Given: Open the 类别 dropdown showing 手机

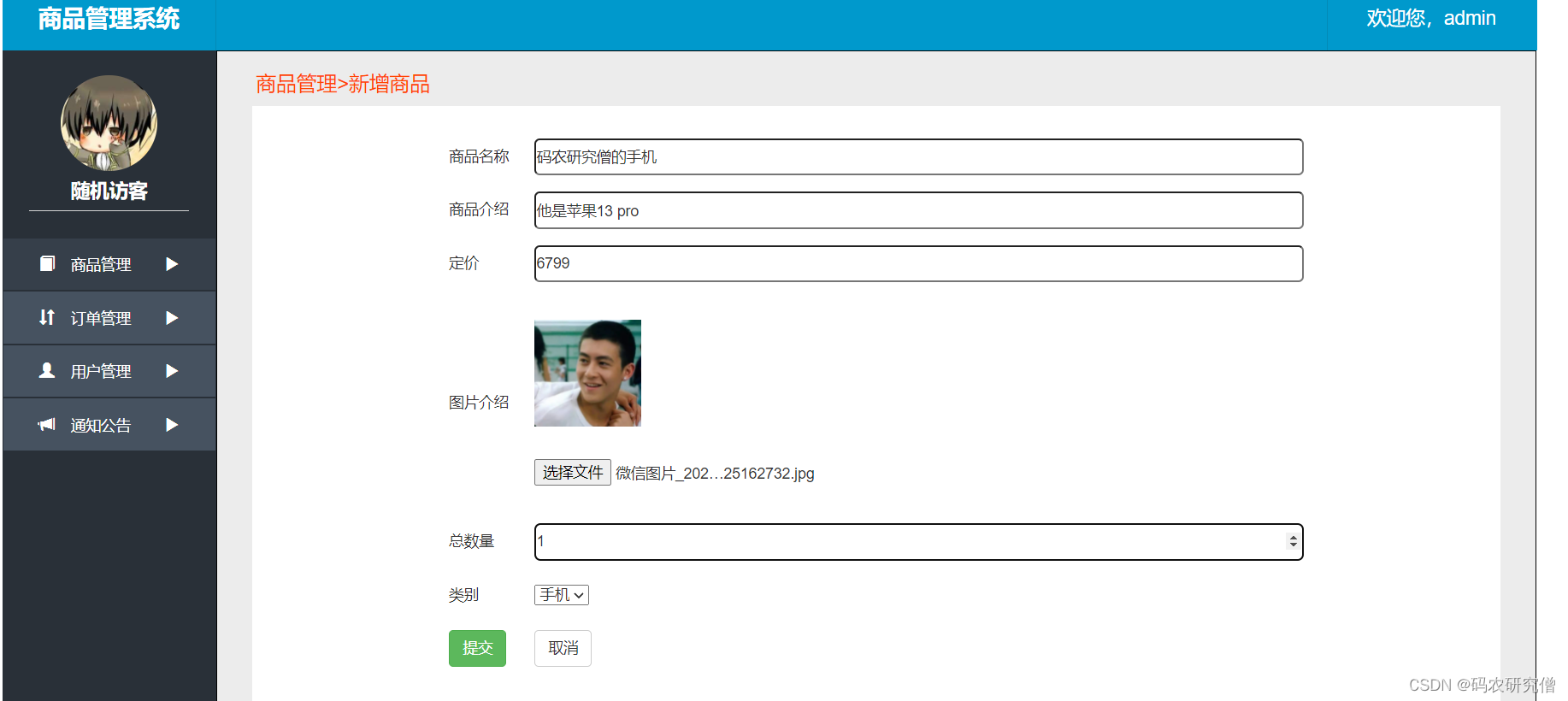Looking at the screenshot, I should coord(562,595).
